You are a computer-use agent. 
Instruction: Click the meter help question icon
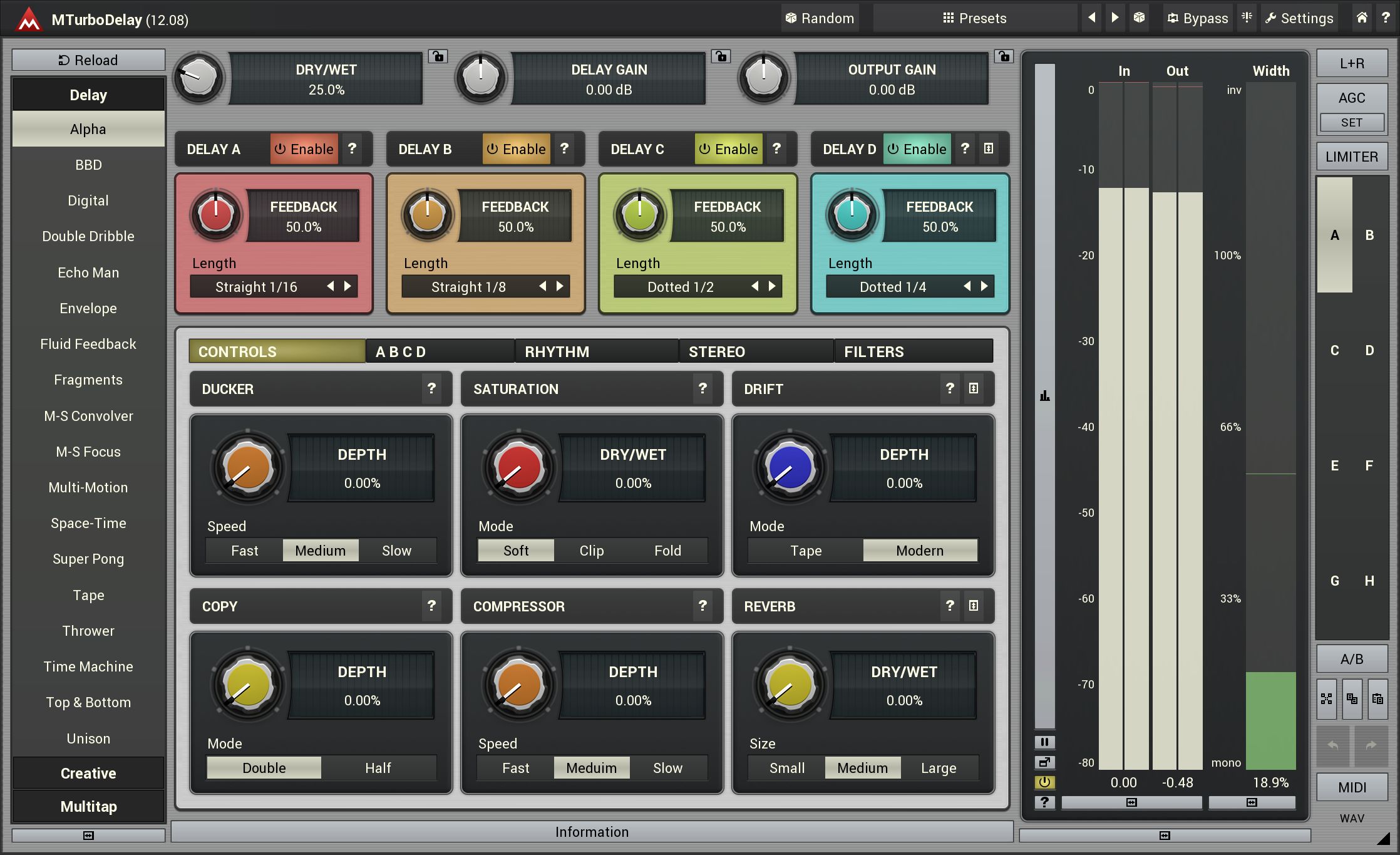coord(1044,802)
